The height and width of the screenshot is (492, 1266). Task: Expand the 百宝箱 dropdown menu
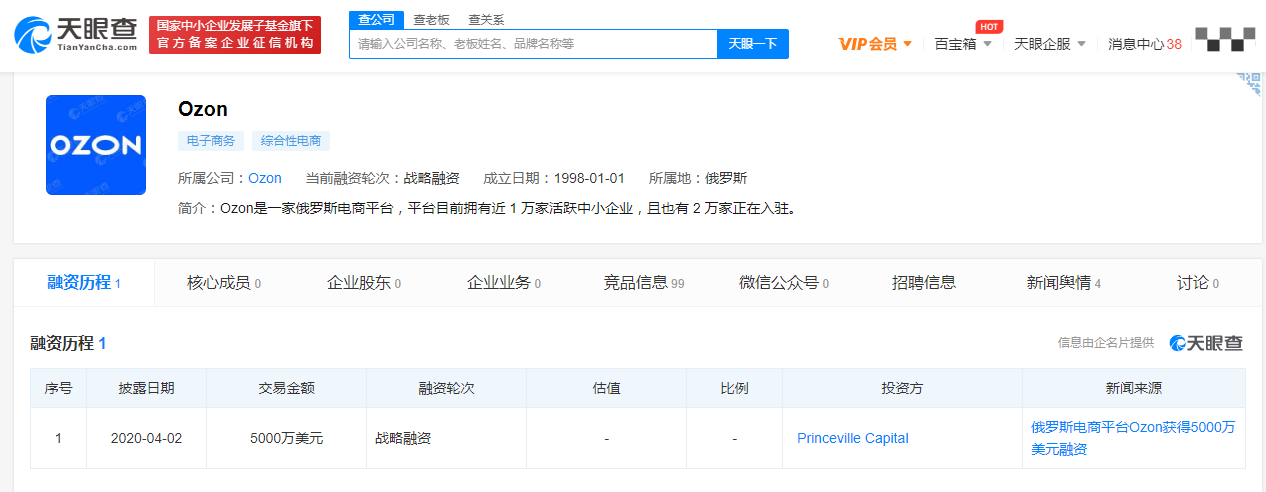click(963, 44)
